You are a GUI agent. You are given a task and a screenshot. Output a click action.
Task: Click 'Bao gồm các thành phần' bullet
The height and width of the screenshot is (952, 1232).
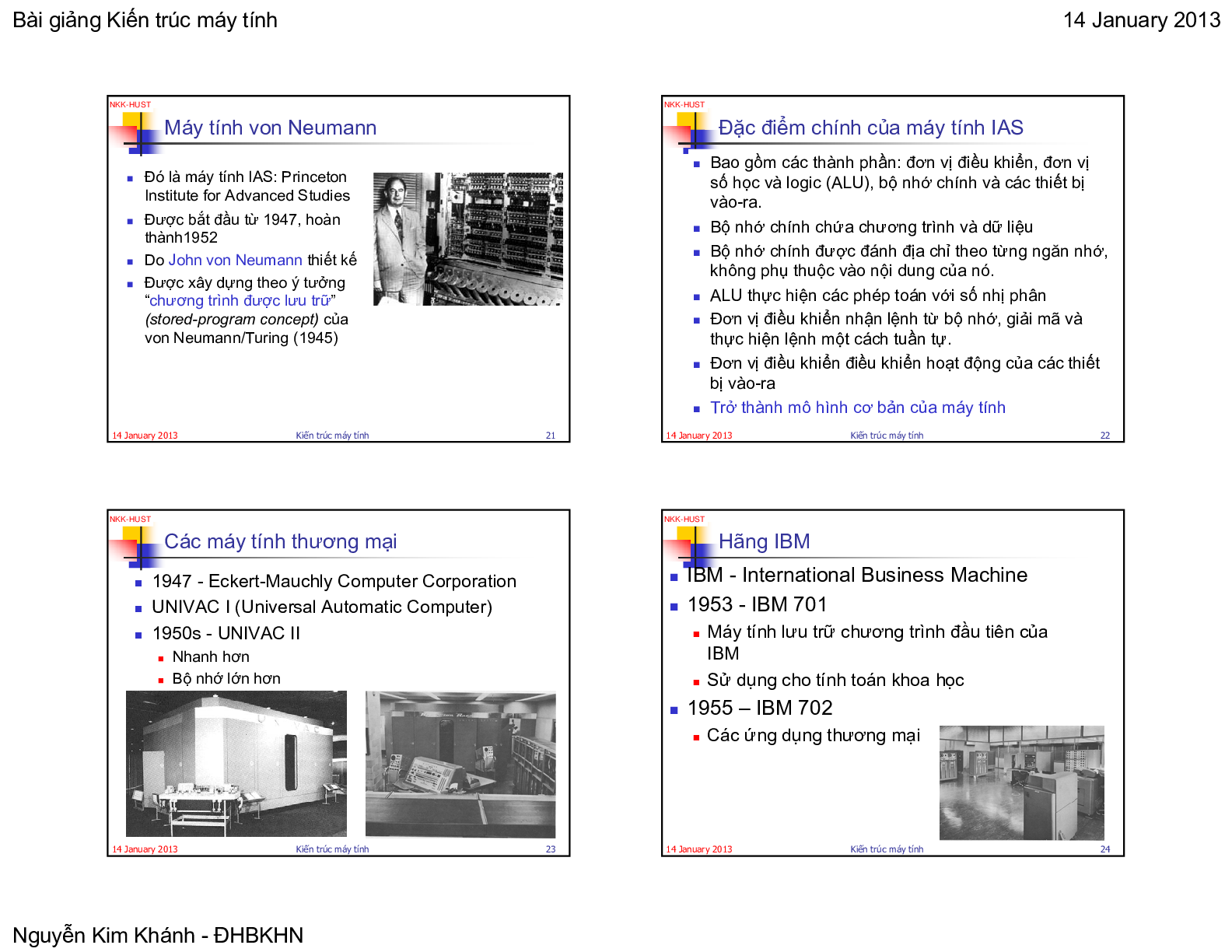click(899, 183)
